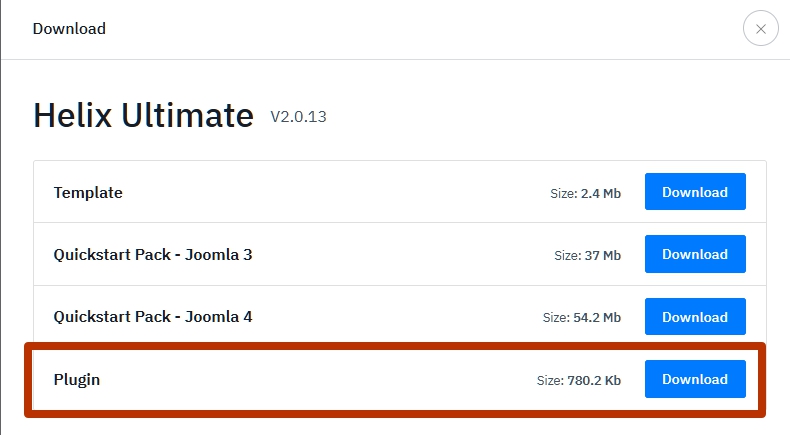The image size is (790, 435).
Task: Click the Quickstart Pack - Joomla 3 label
Action: (153, 254)
